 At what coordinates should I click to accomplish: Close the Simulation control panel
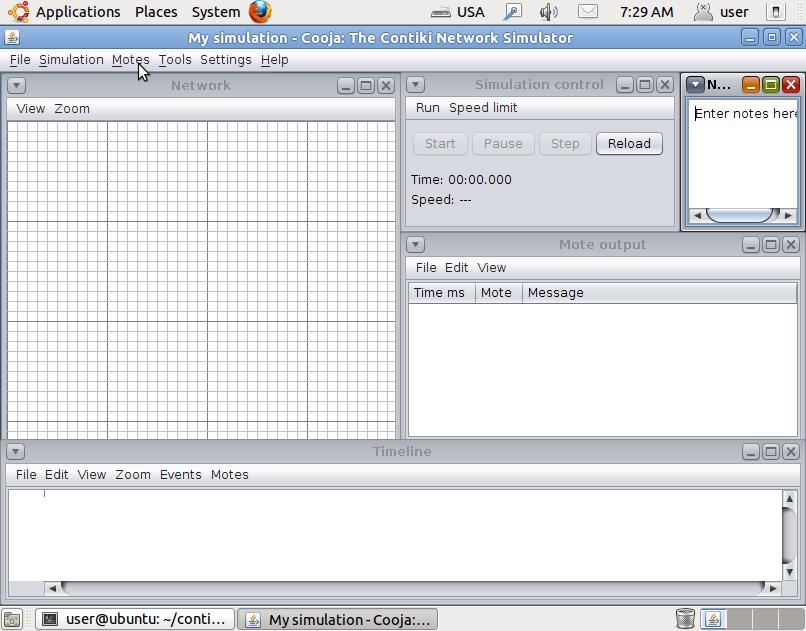tap(665, 84)
